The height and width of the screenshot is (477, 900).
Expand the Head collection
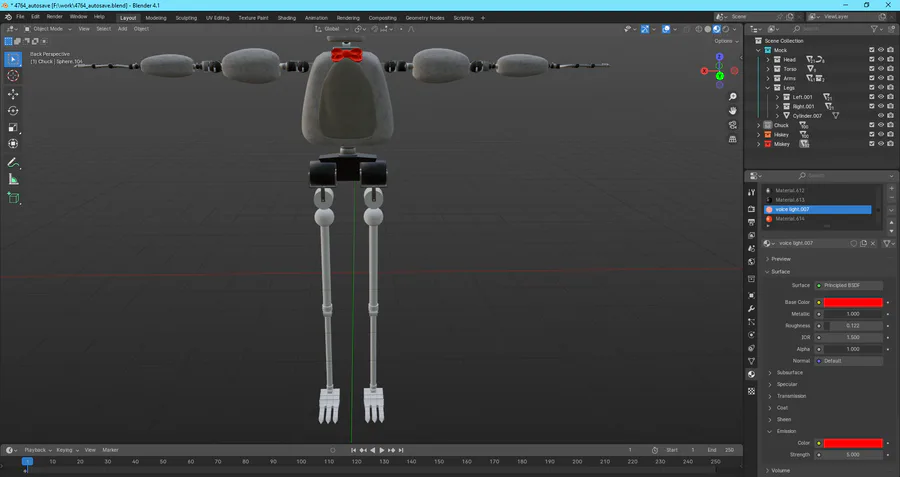(768, 60)
